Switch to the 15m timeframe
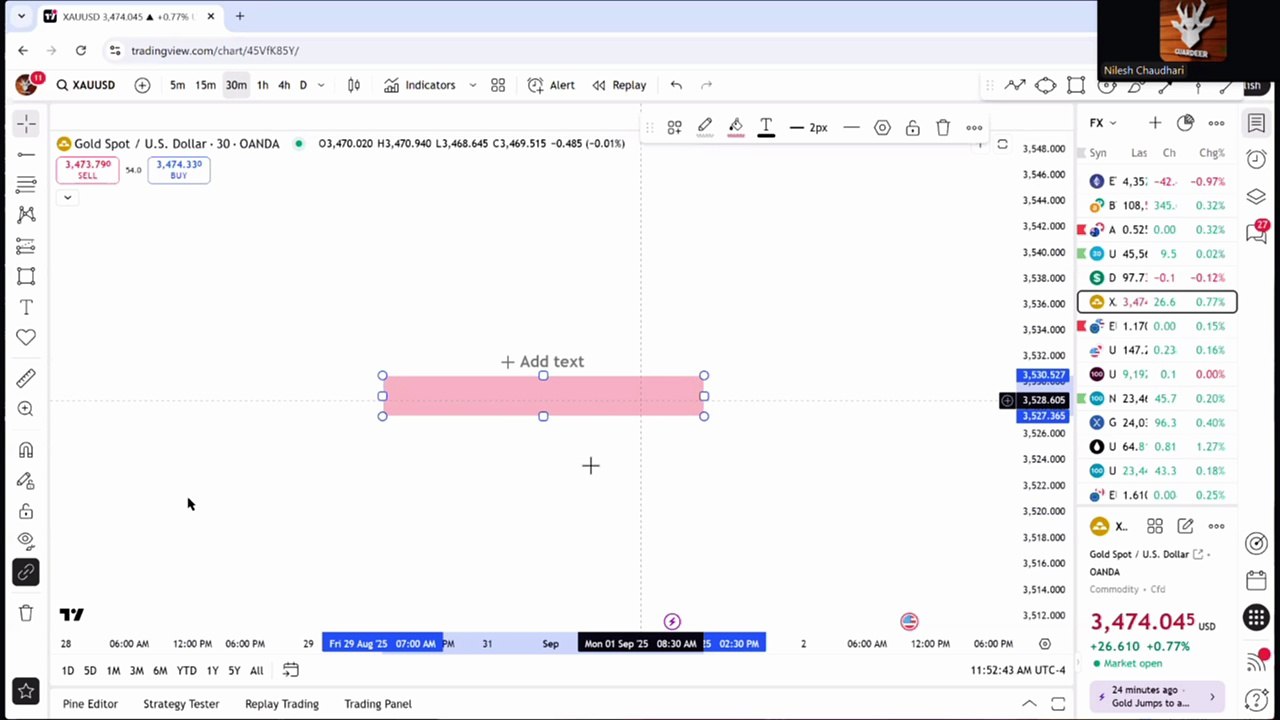Viewport: 1280px width, 720px height. [x=205, y=85]
